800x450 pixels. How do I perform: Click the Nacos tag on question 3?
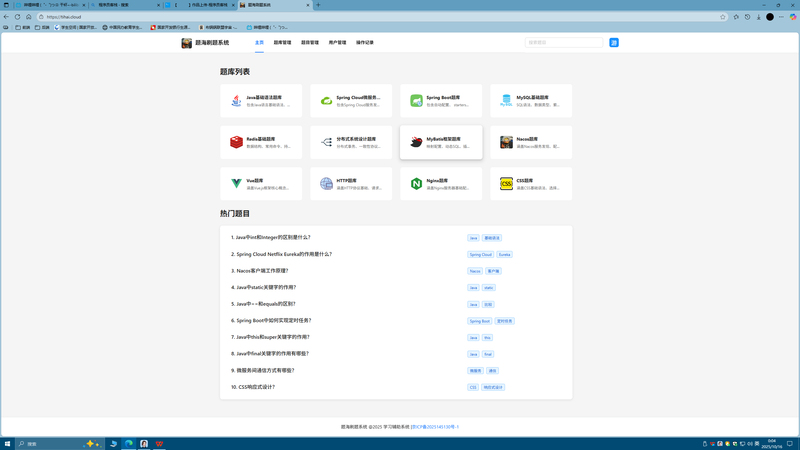click(474, 271)
